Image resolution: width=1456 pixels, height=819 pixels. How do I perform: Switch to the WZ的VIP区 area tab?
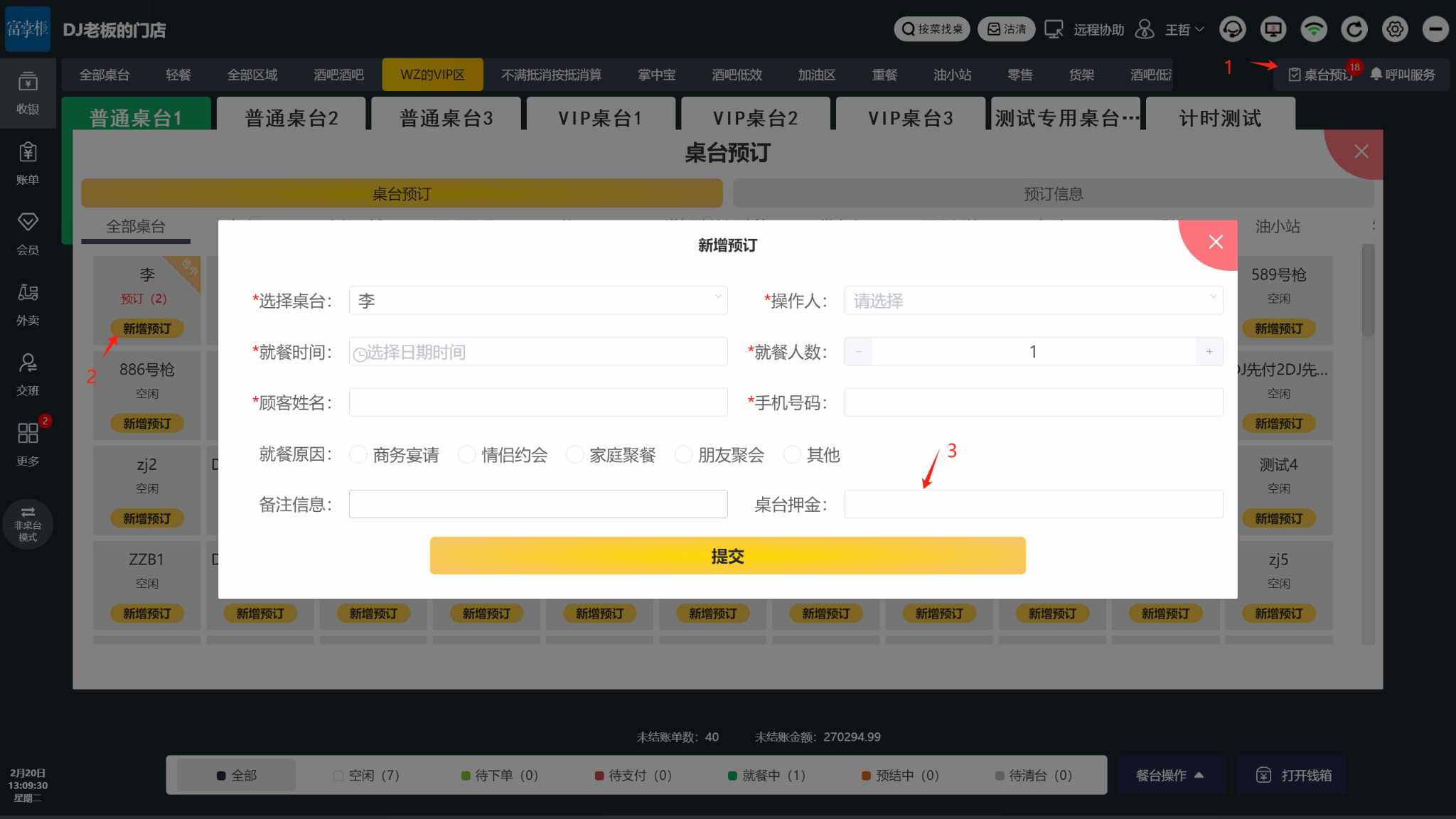[432, 74]
